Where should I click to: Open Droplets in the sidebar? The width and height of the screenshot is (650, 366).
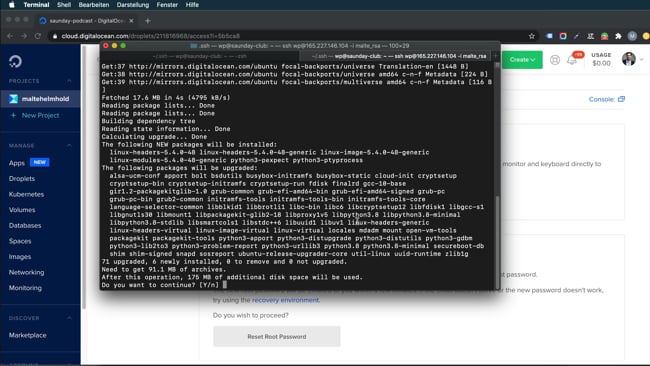(x=22, y=179)
